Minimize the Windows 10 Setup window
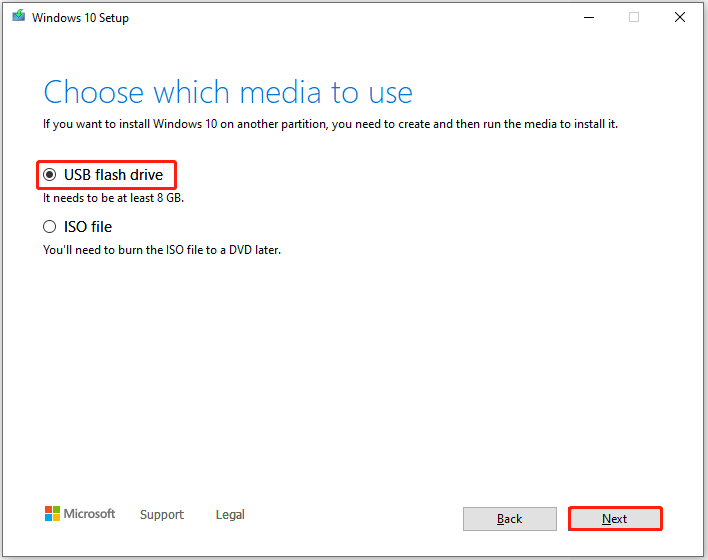The width and height of the screenshot is (708, 560). pos(586,17)
